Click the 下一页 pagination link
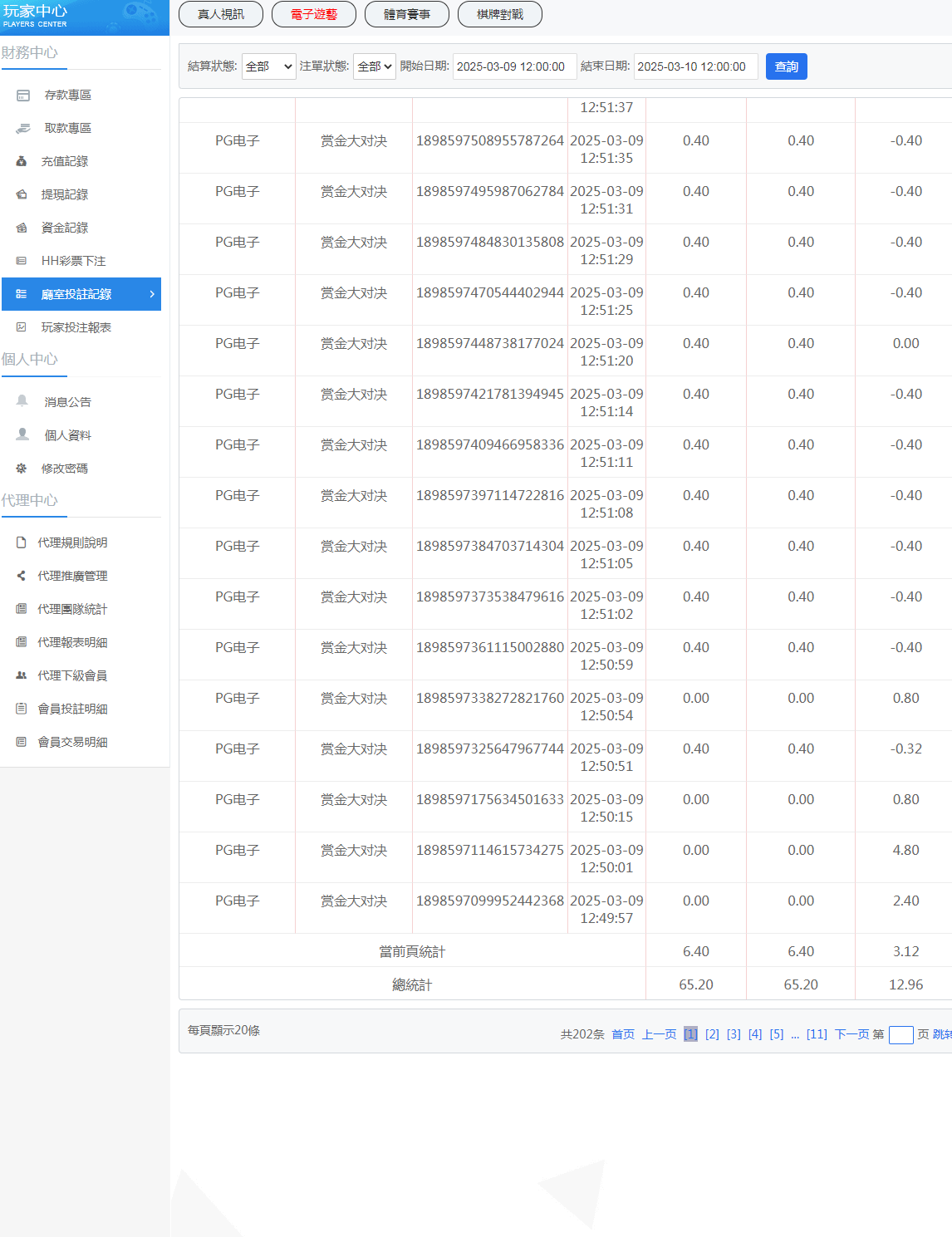Image resolution: width=952 pixels, height=1237 pixels. [851, 1034]
